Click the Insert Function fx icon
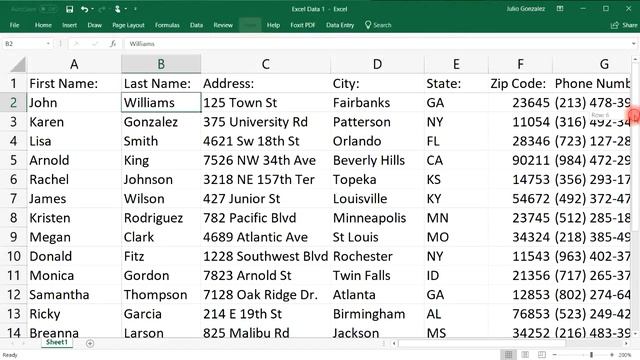640x360 pixels. [x=113, y=44]
